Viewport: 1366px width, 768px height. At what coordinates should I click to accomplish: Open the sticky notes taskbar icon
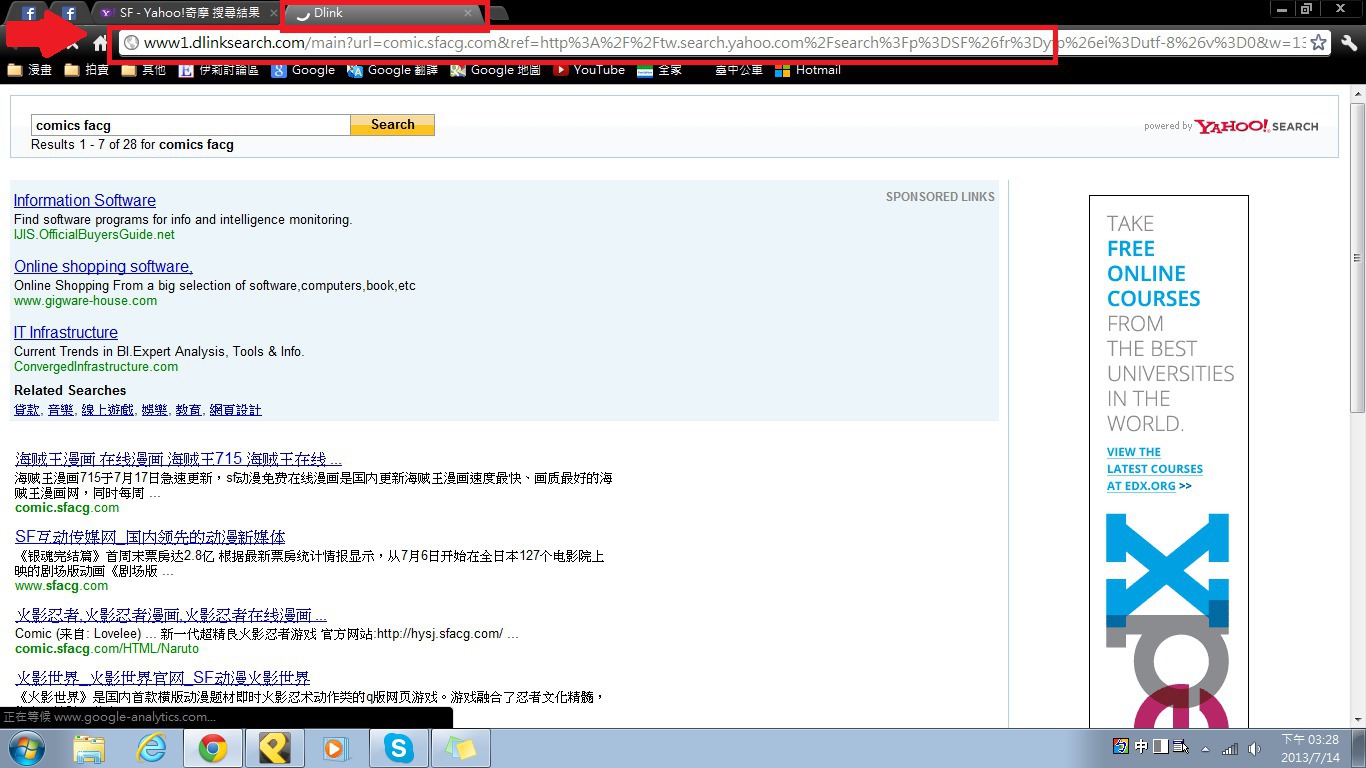(x=461, y=748)
